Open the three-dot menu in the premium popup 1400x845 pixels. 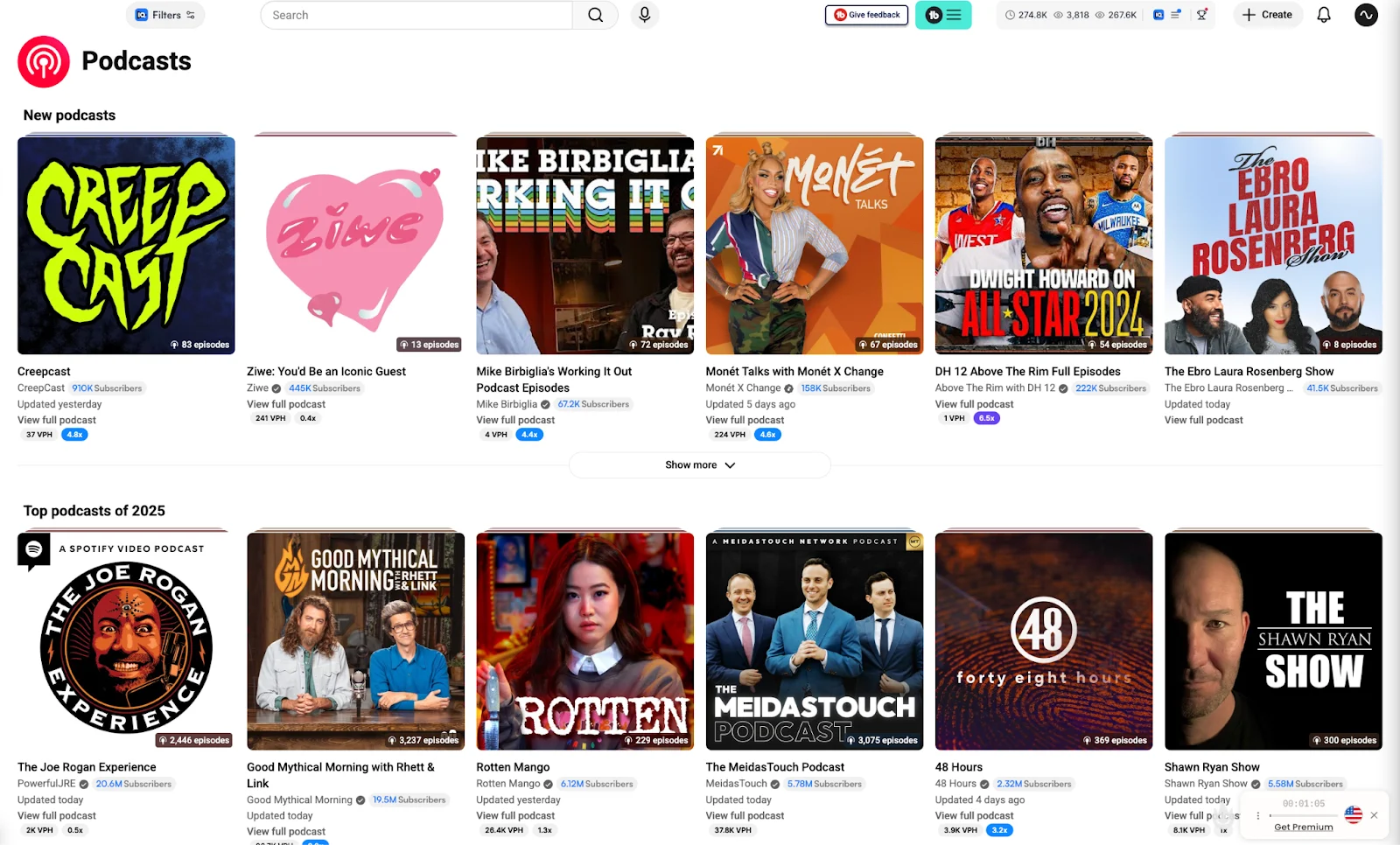click(1257, 814)
